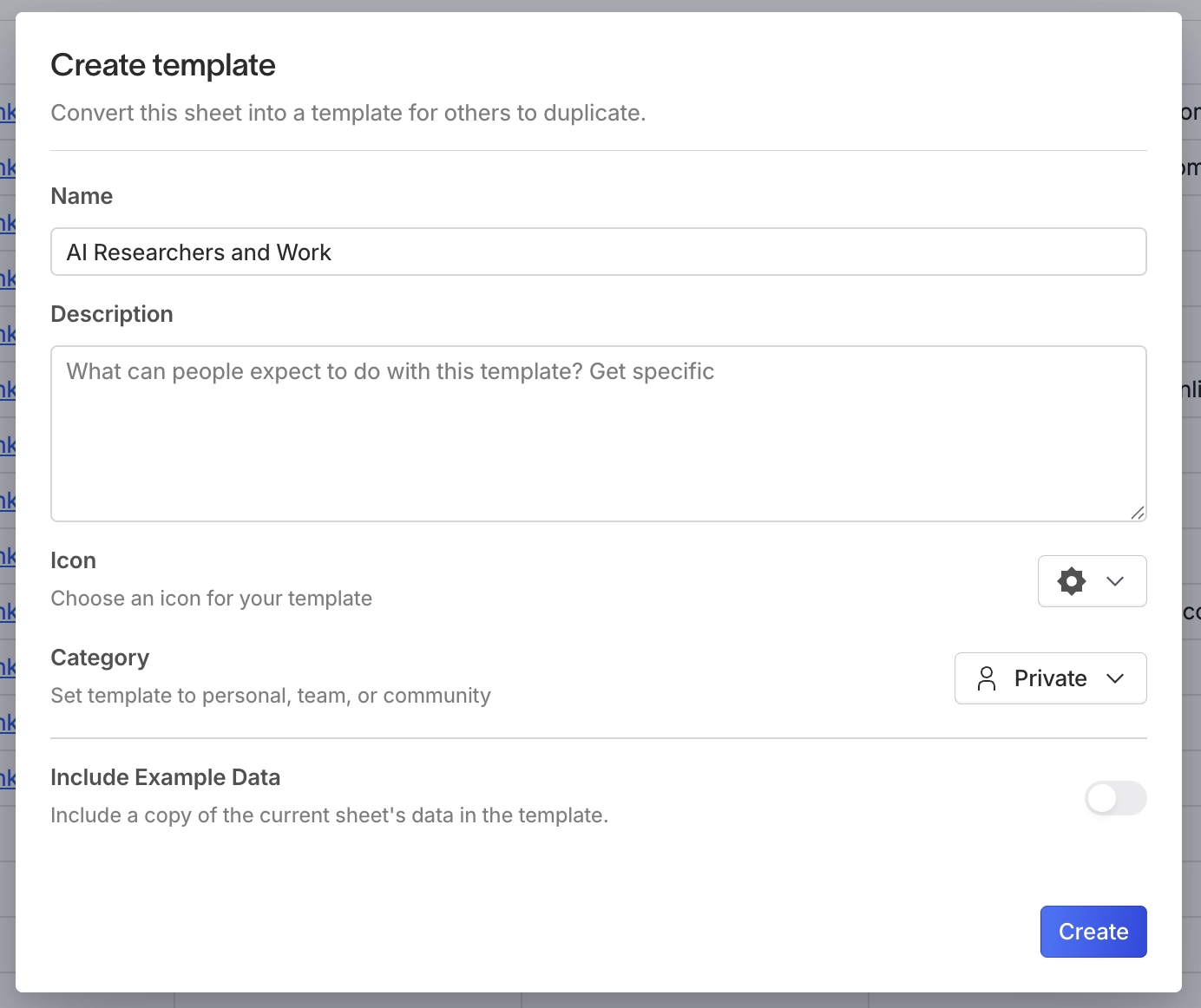1201x1008 pixels.
Task: Open the Category dropdown chevron
Action: tap(1115, 678)
